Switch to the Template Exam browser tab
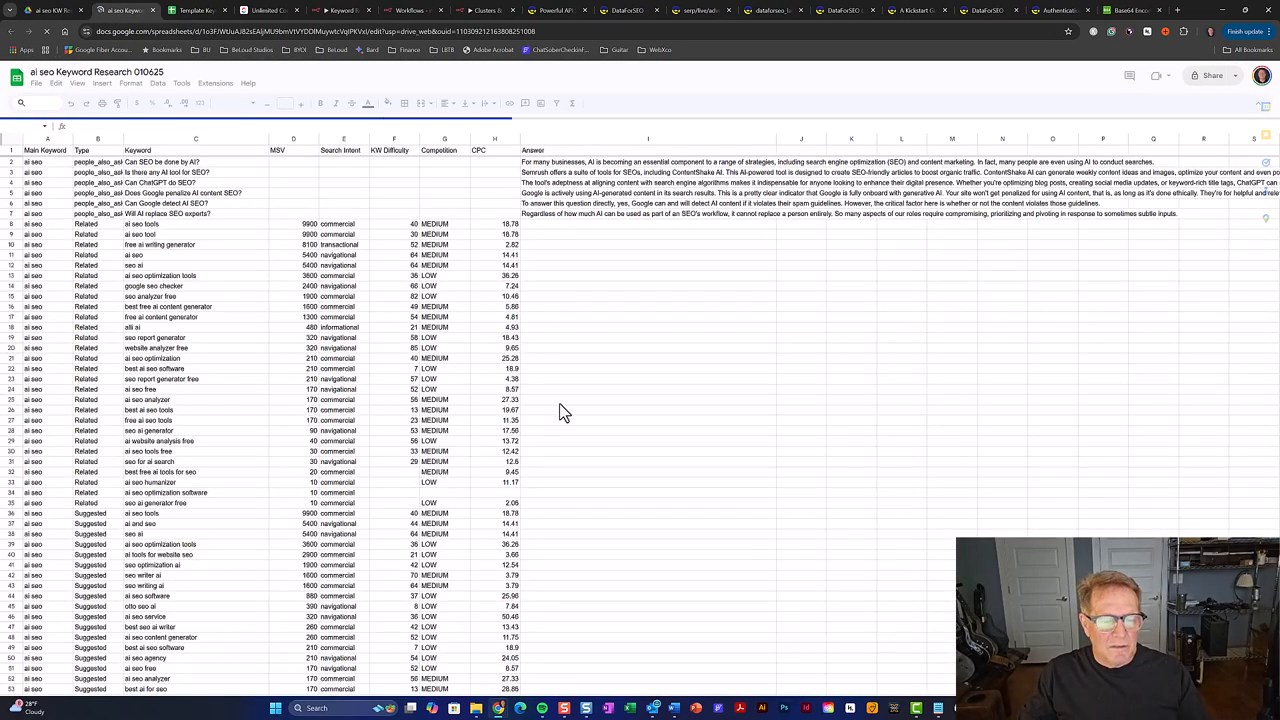The height and width of the screenshot is (720, 1280). (x=197, y=10)
